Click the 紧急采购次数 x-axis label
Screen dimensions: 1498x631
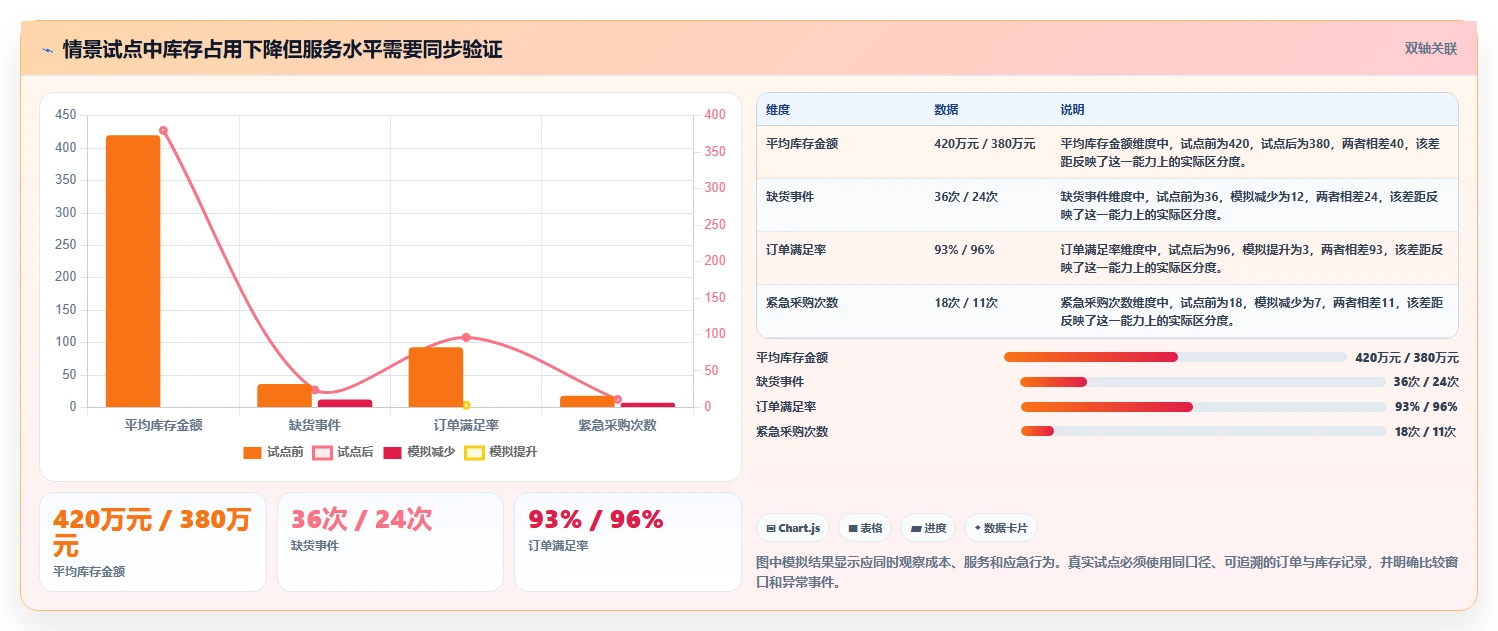[x=617, y=425]
